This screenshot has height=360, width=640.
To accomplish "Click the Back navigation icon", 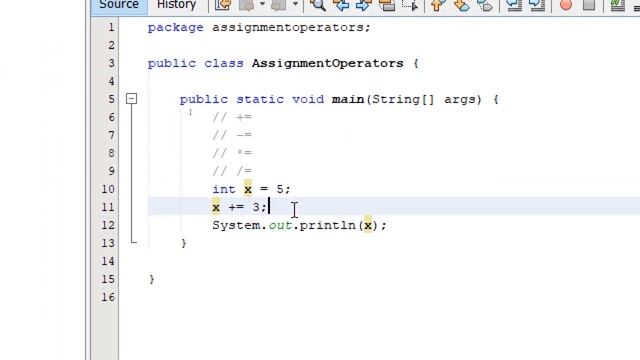I will (x=247, y=5).
